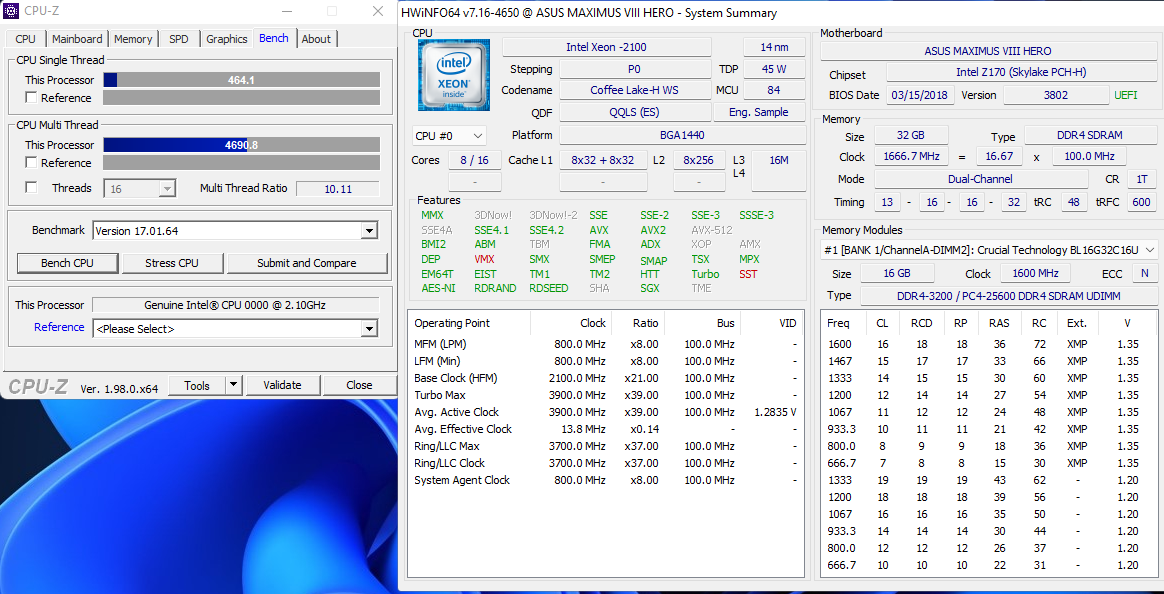Click the L3 cache 16M field

[779, 171]
